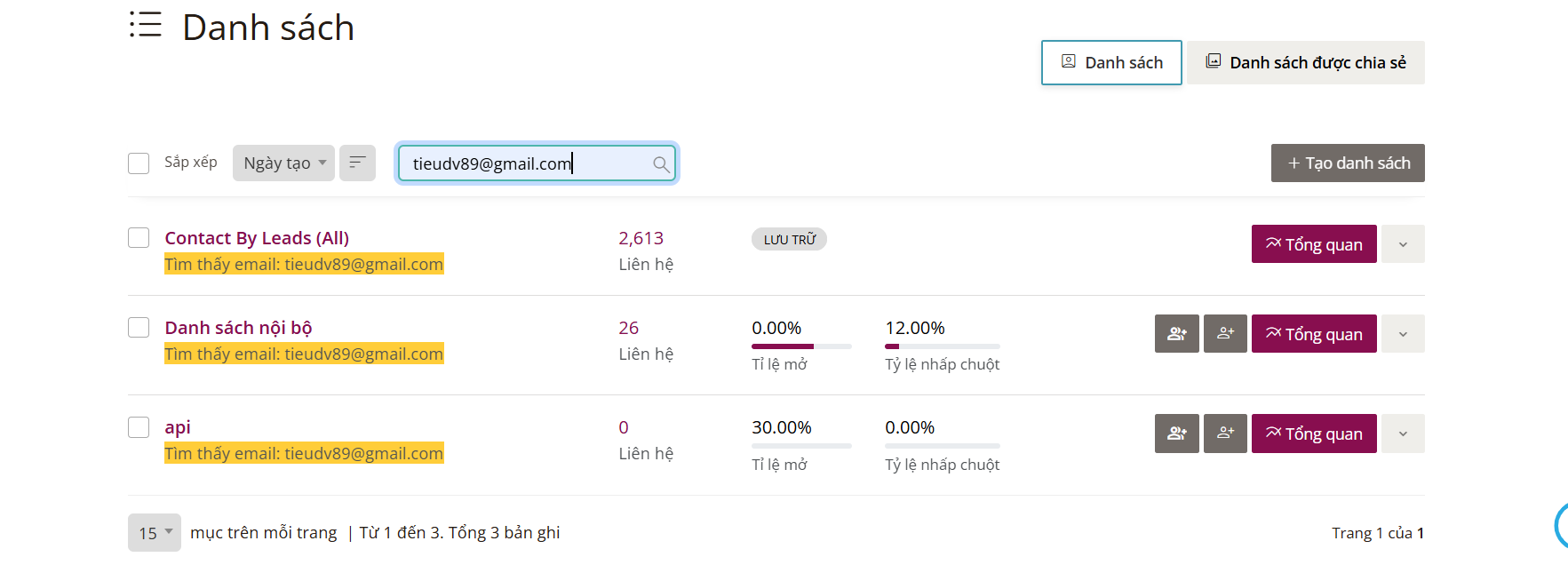The height and width of the screenshot is (565, 1568).
Task: Click the list icon beside Danh sách heading
Action: (x=146, y=25)
